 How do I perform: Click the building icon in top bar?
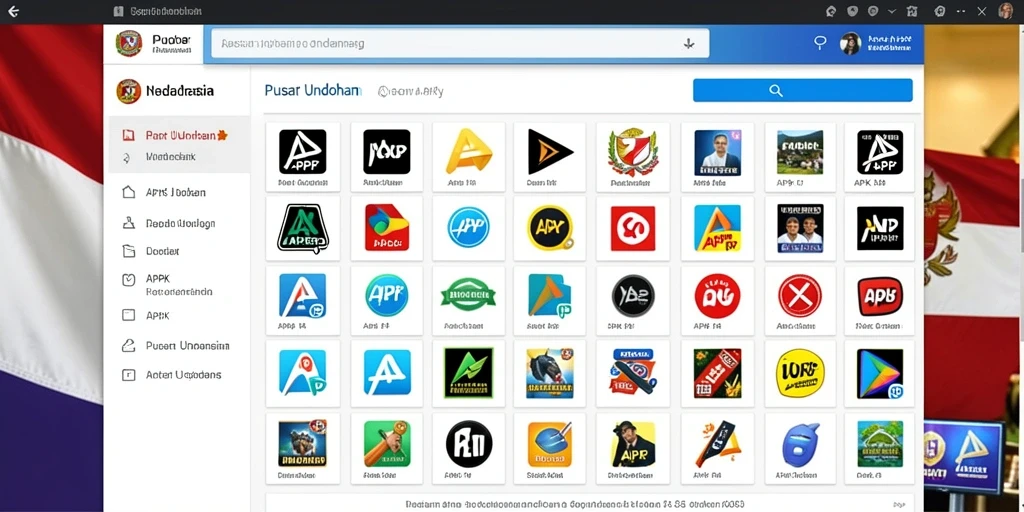click(x=912, y=11)
